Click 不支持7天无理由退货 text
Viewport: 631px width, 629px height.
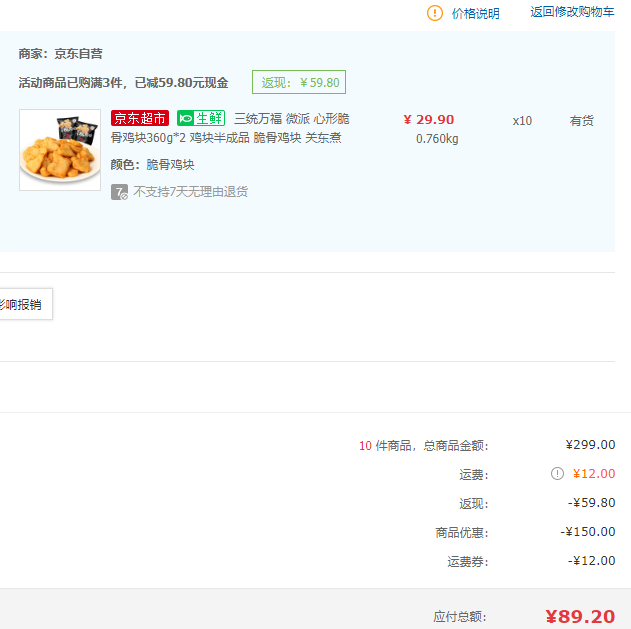[190, 192]
